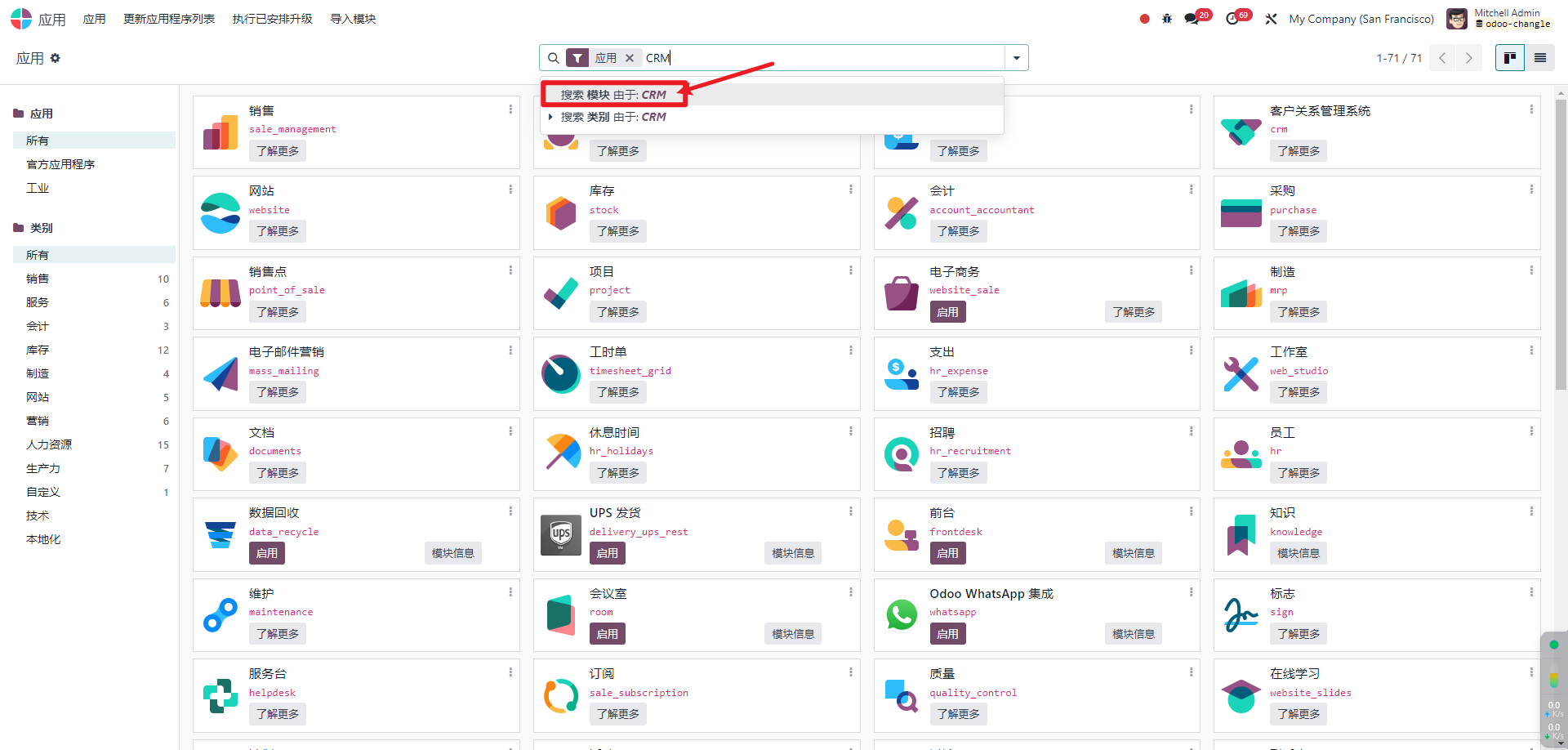Open 导入模块 menu
This screenshot has height=750, width=1568.
[x=353, y=19]
